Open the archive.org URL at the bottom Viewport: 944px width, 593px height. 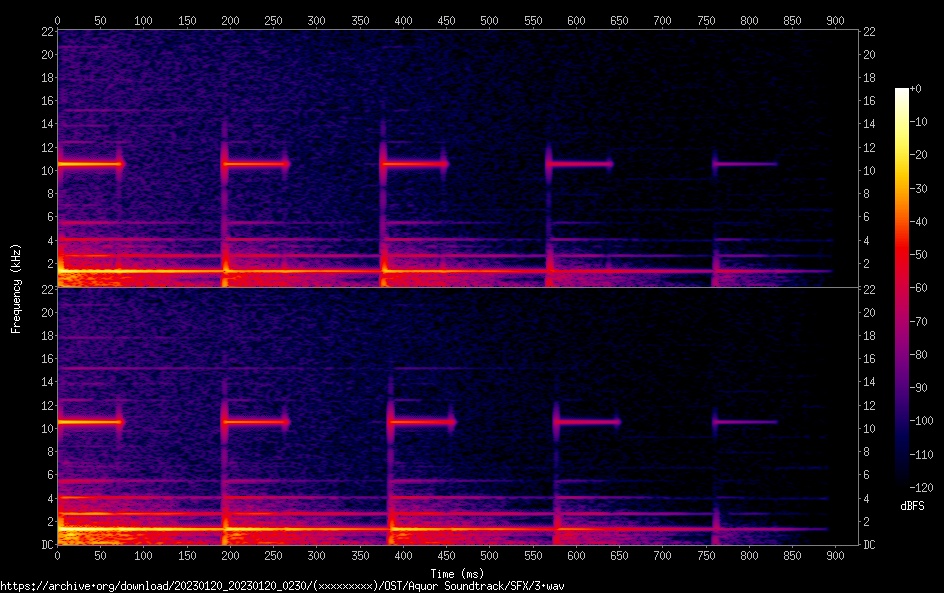[x=289, y=586]
